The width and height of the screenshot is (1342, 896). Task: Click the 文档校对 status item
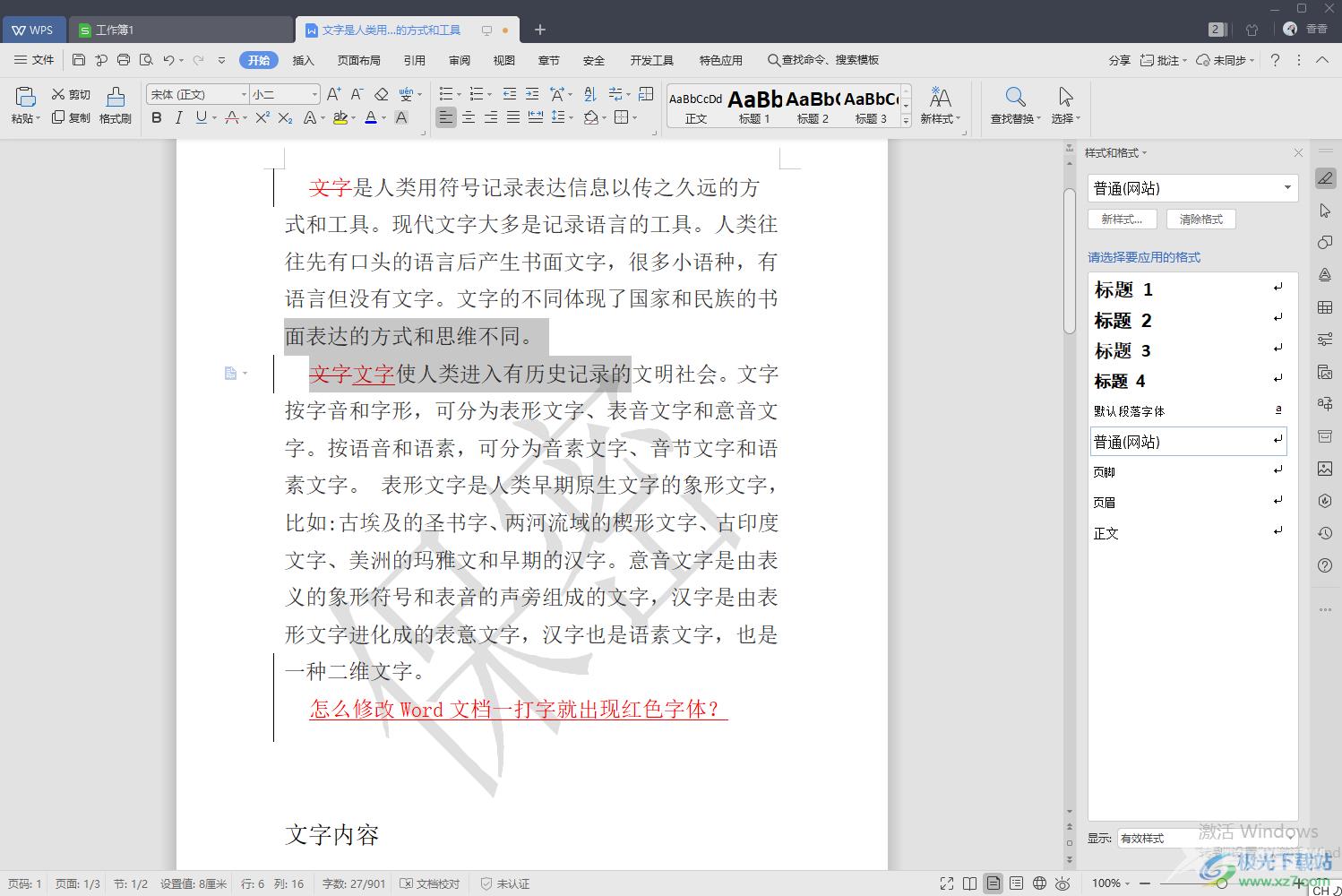(430, 883)
